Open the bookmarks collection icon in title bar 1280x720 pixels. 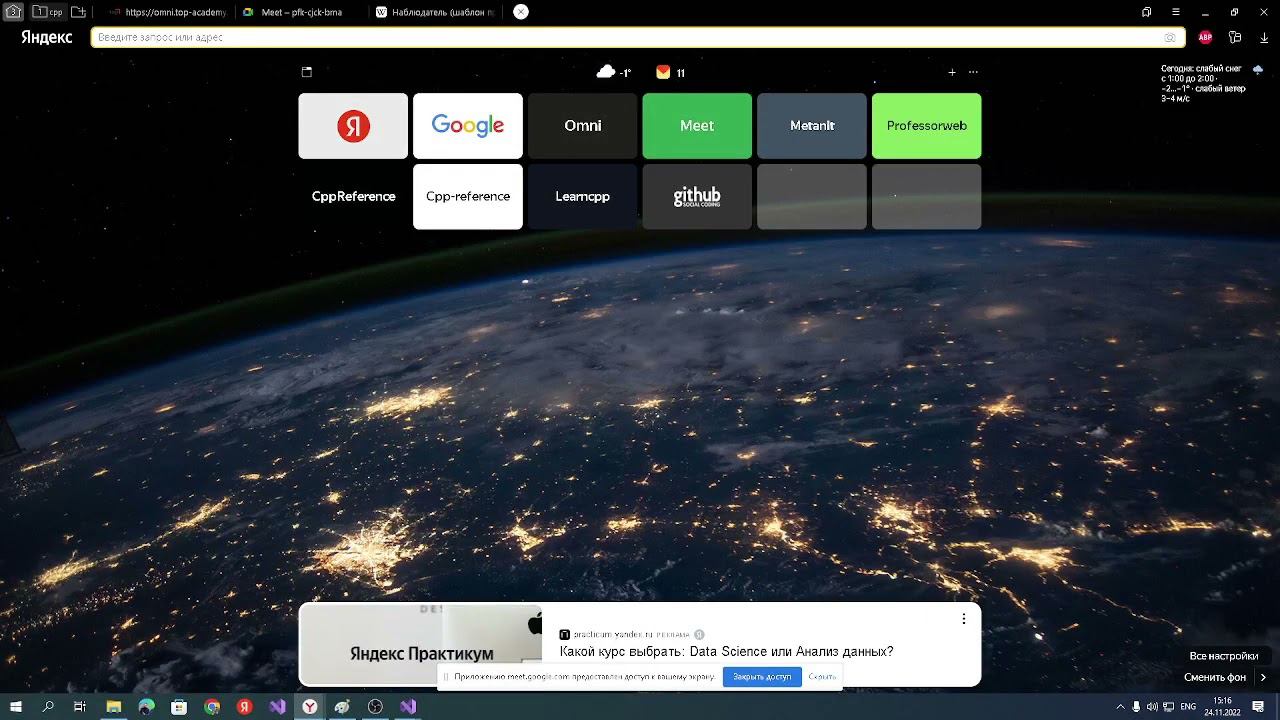coord(1146,12)
